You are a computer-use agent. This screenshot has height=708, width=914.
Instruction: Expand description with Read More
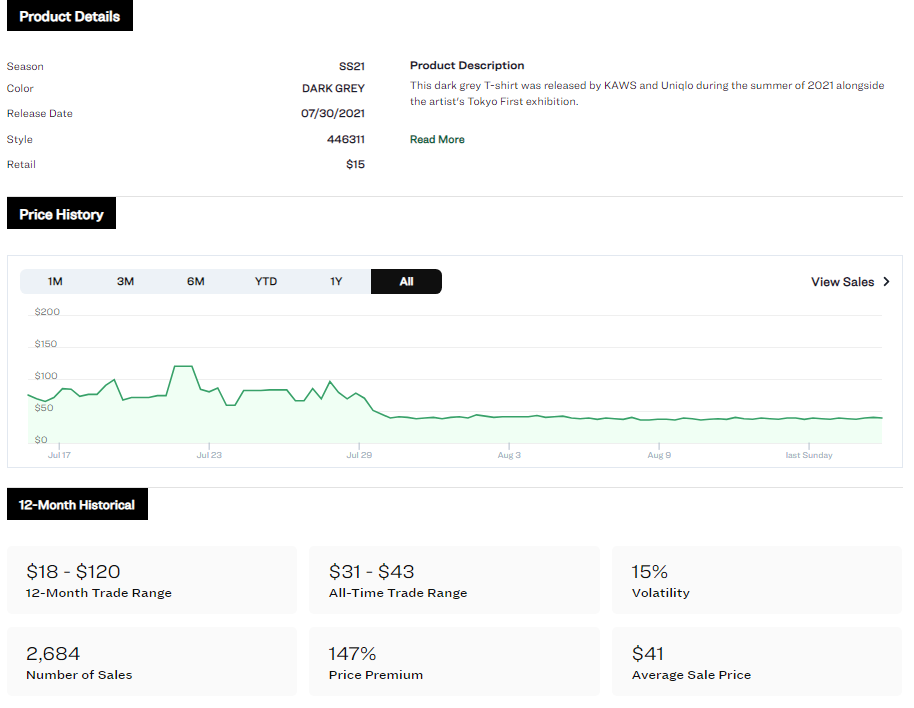[437, 139]
